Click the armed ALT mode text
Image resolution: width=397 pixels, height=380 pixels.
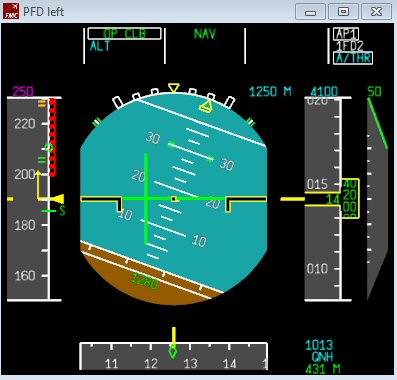click(100, 46)
